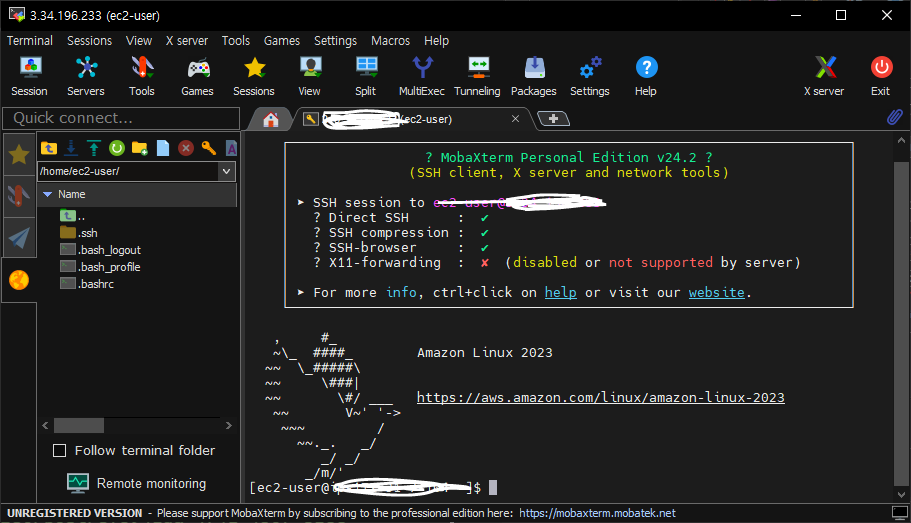Select the .bash_logout file
This screenshot has width=911, height=523.
[101, 250]
